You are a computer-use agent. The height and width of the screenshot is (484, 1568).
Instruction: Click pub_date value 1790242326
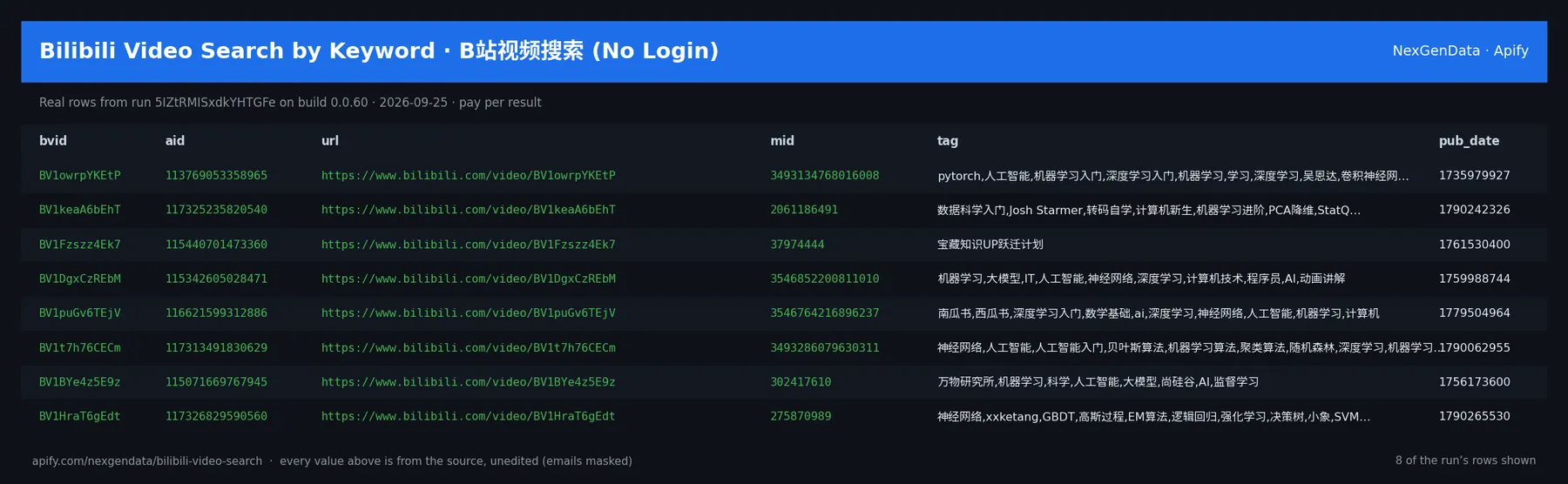(1475, 210)
